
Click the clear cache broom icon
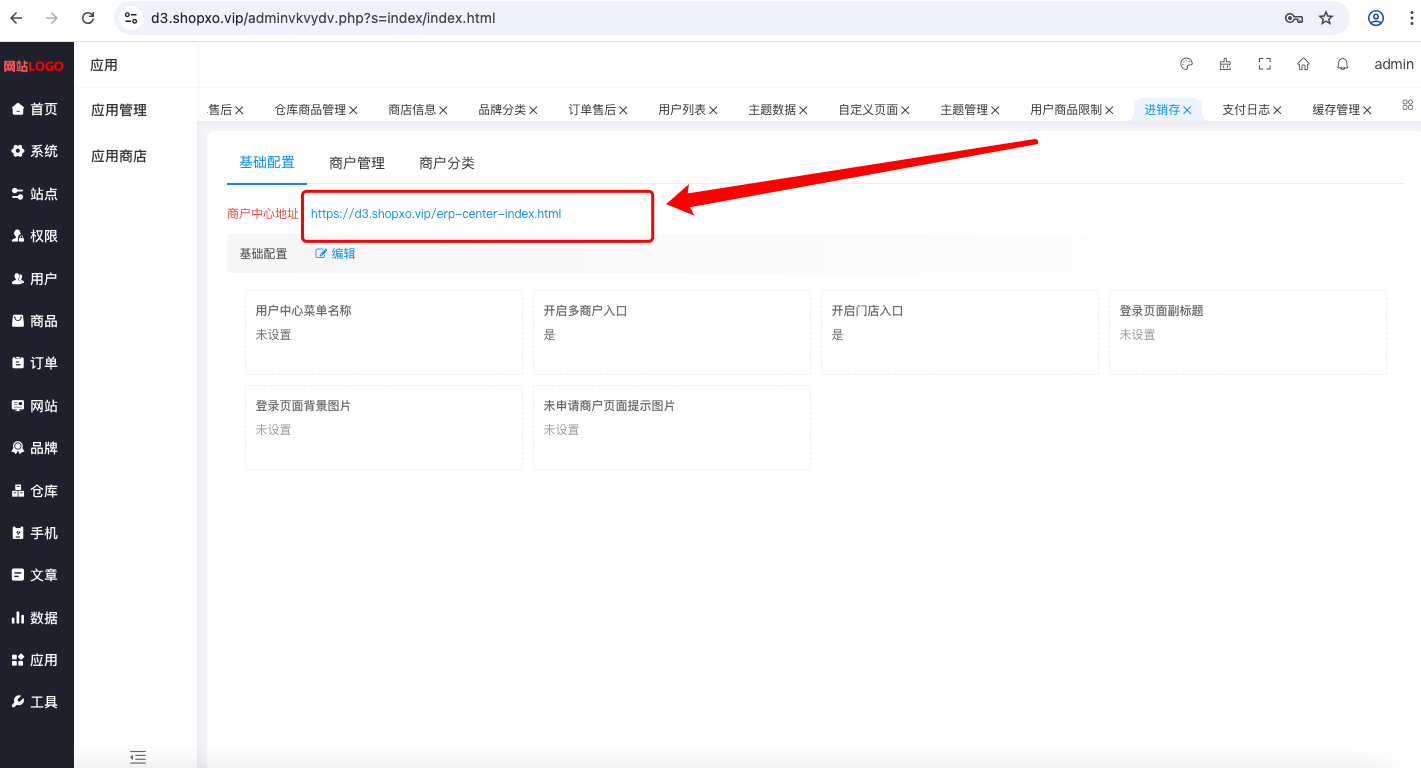1225,64
